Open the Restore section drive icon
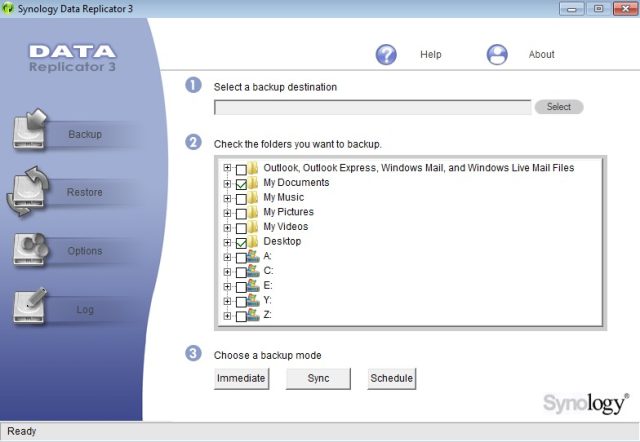 tap(28, 191)
